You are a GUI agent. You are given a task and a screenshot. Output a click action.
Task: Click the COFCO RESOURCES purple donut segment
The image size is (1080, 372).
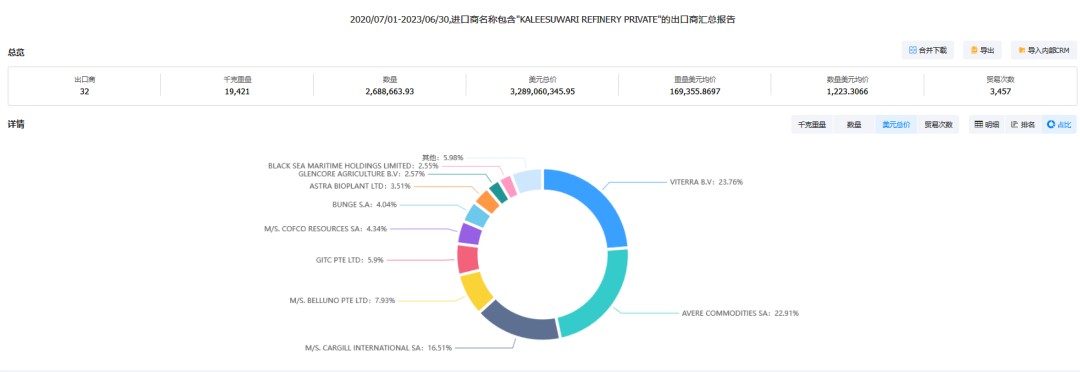(x=469, y=234)
